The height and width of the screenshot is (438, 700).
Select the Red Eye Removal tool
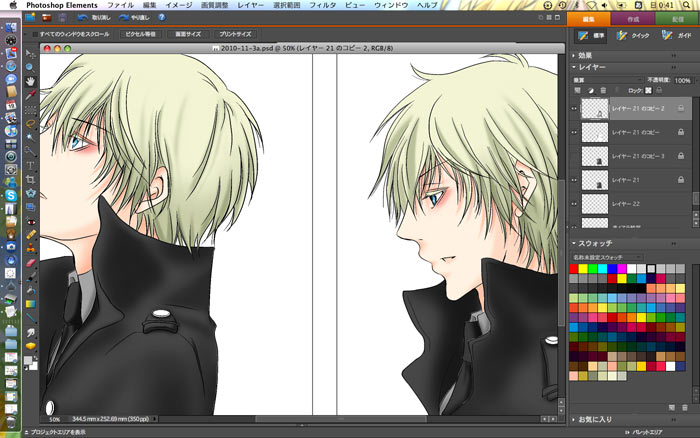tap(30, 221)
